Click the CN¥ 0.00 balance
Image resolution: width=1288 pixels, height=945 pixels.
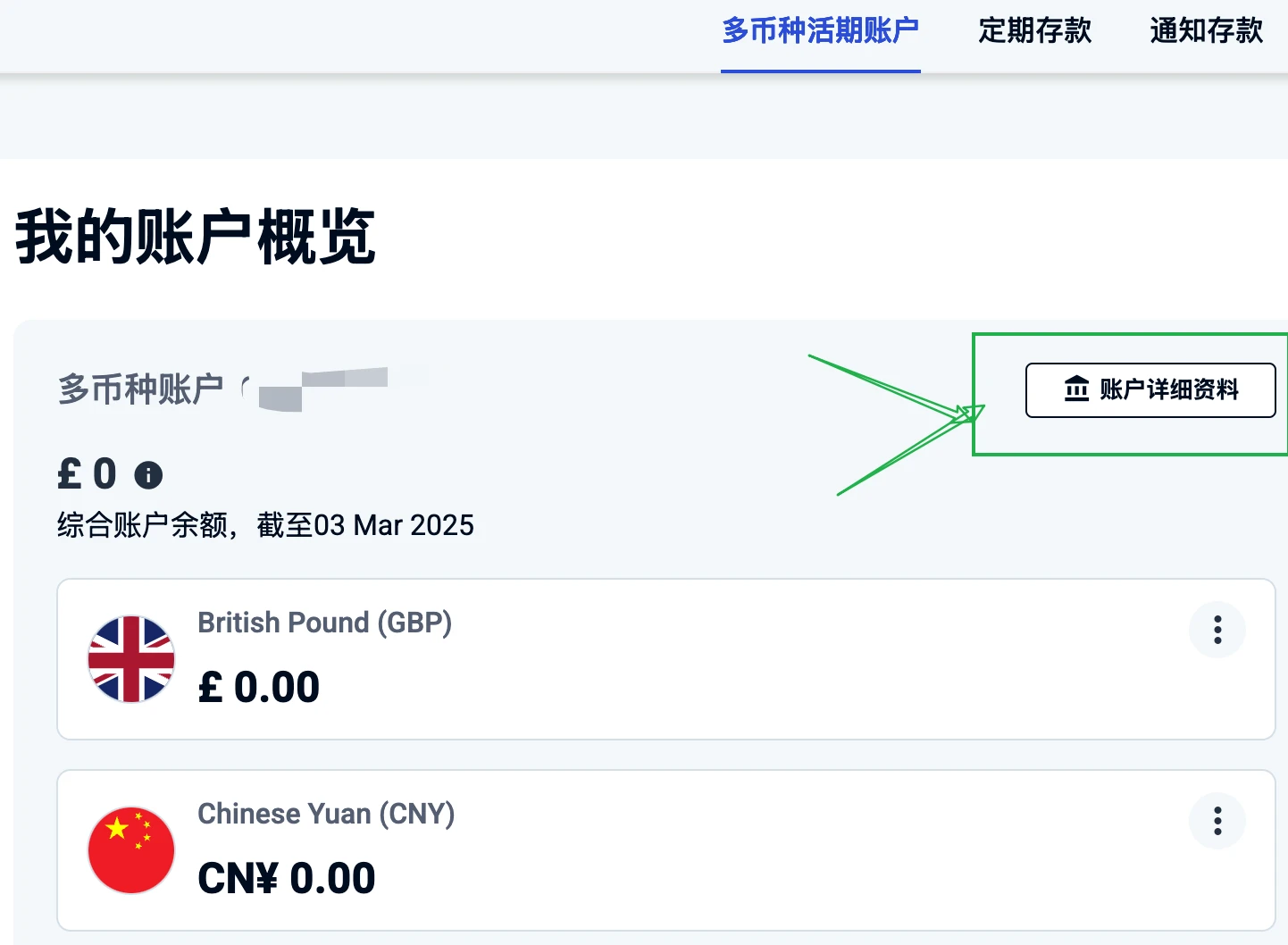[x=287, y=878]
